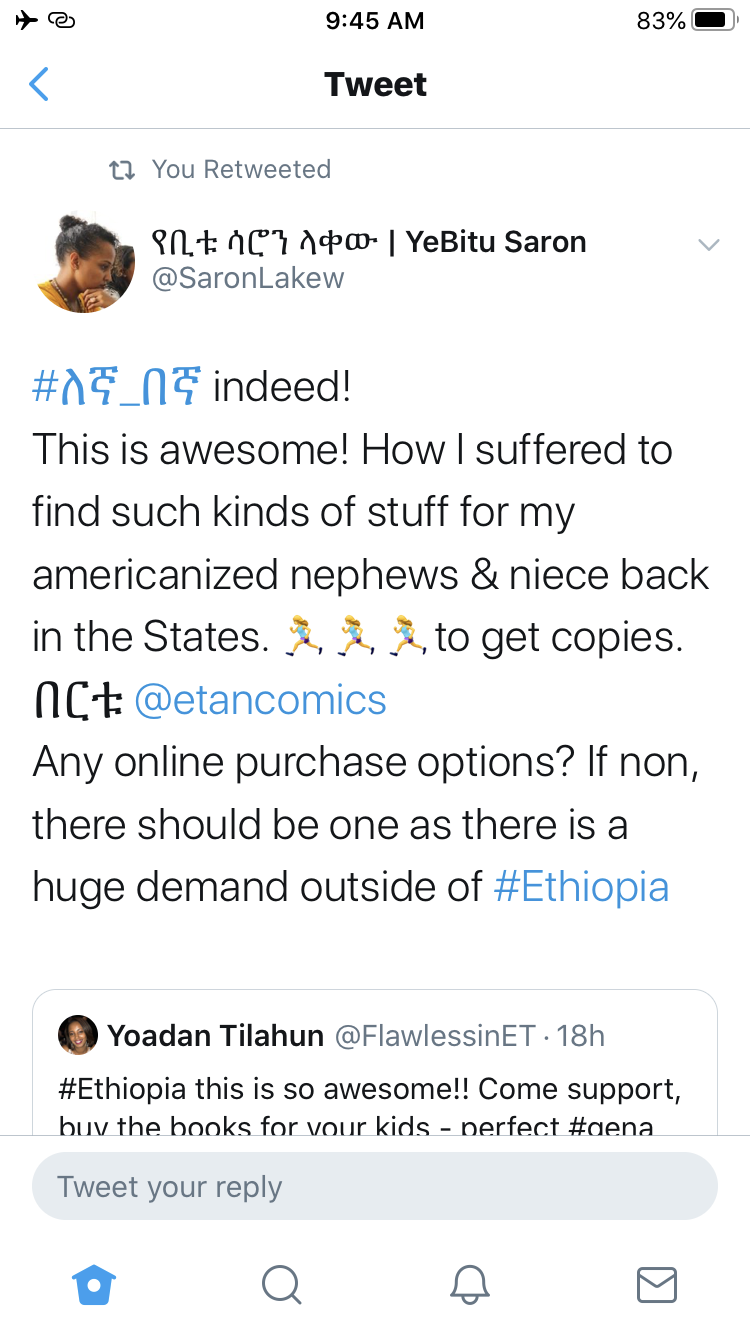Tap the @etancomics mention link
Viewport: 750px width, 1334px height.
click(x=259, y=700)
